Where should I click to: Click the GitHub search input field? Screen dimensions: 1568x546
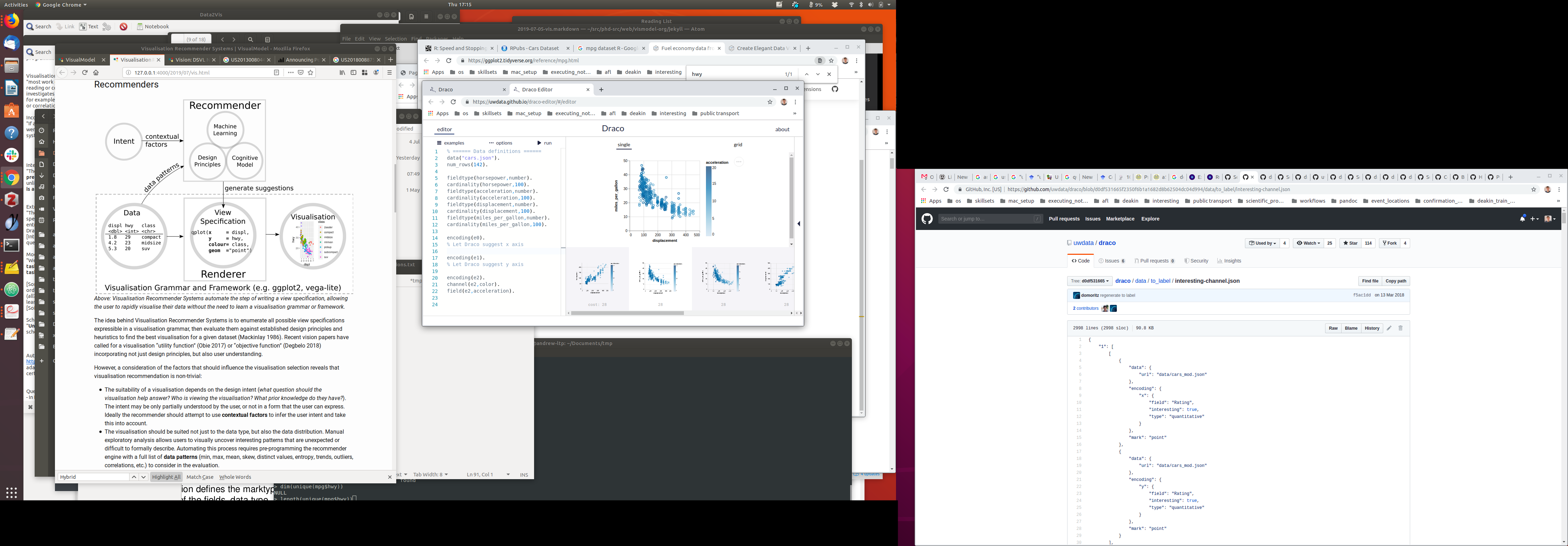coord(986,218)
